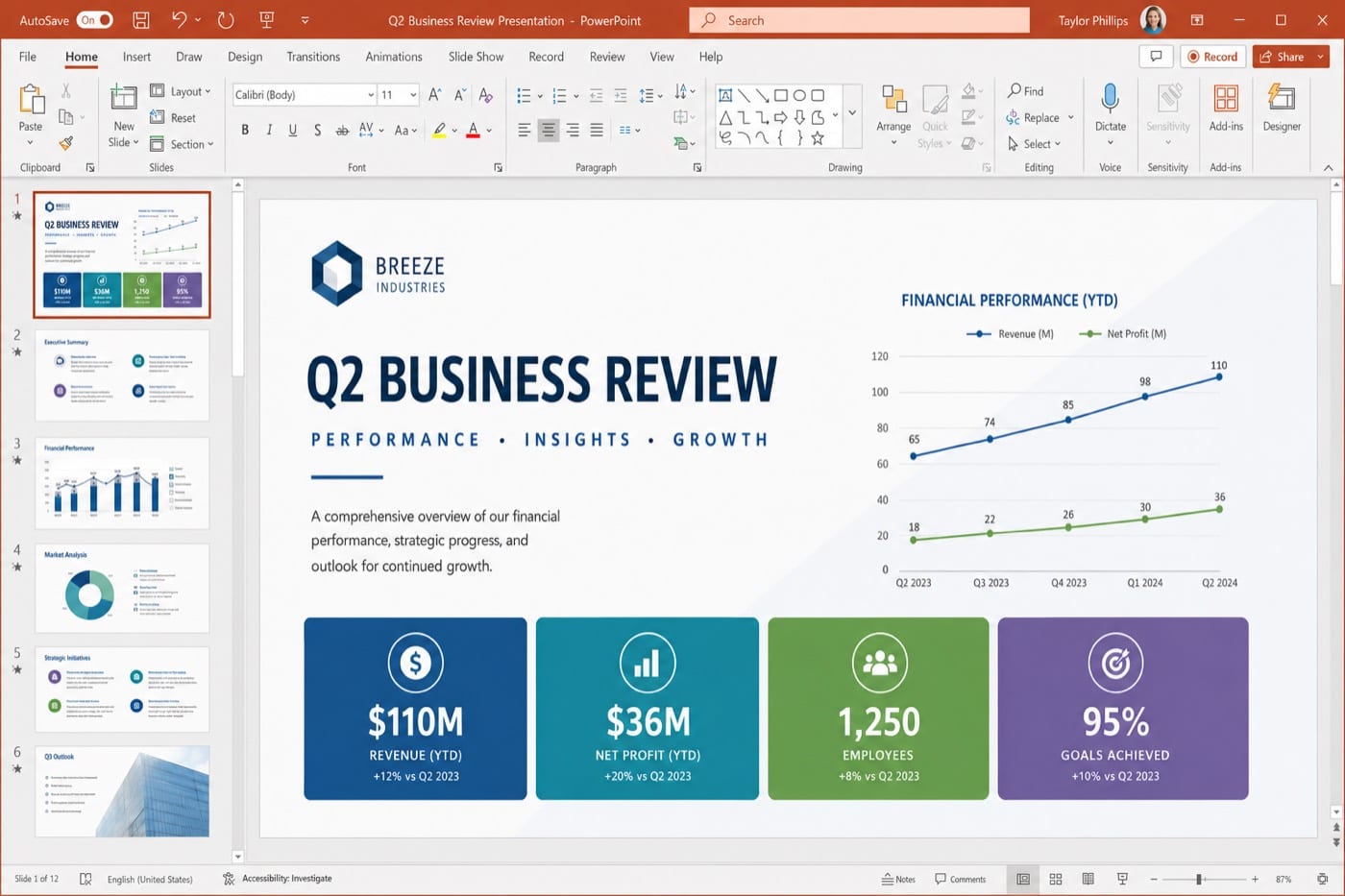Image resolution: width=1345 pixels, height=896 pixels.
Task: Select the Market Analysis slide 4 thumbnail
Action: click(122, 588)
